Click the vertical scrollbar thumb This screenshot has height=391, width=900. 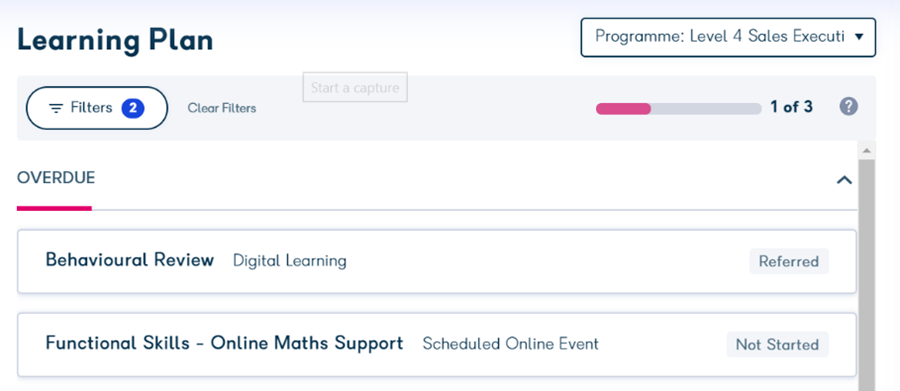click(x=867, y=275)
